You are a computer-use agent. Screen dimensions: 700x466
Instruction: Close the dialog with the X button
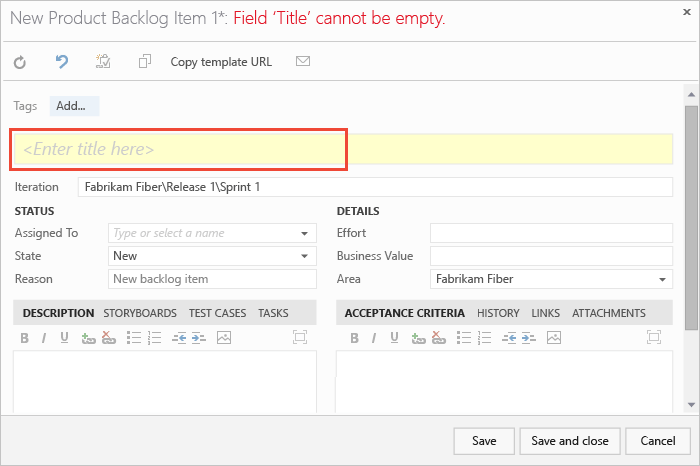click(x=687, y=12)
